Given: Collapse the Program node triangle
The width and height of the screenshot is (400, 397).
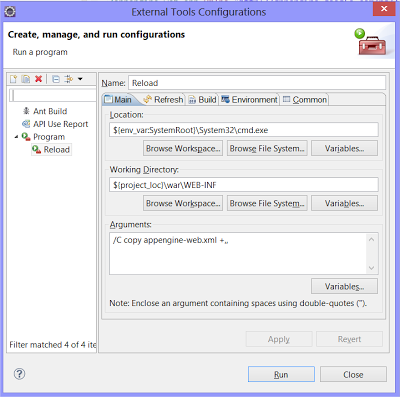Looking at the screenshot, I should tap(16, 137).
